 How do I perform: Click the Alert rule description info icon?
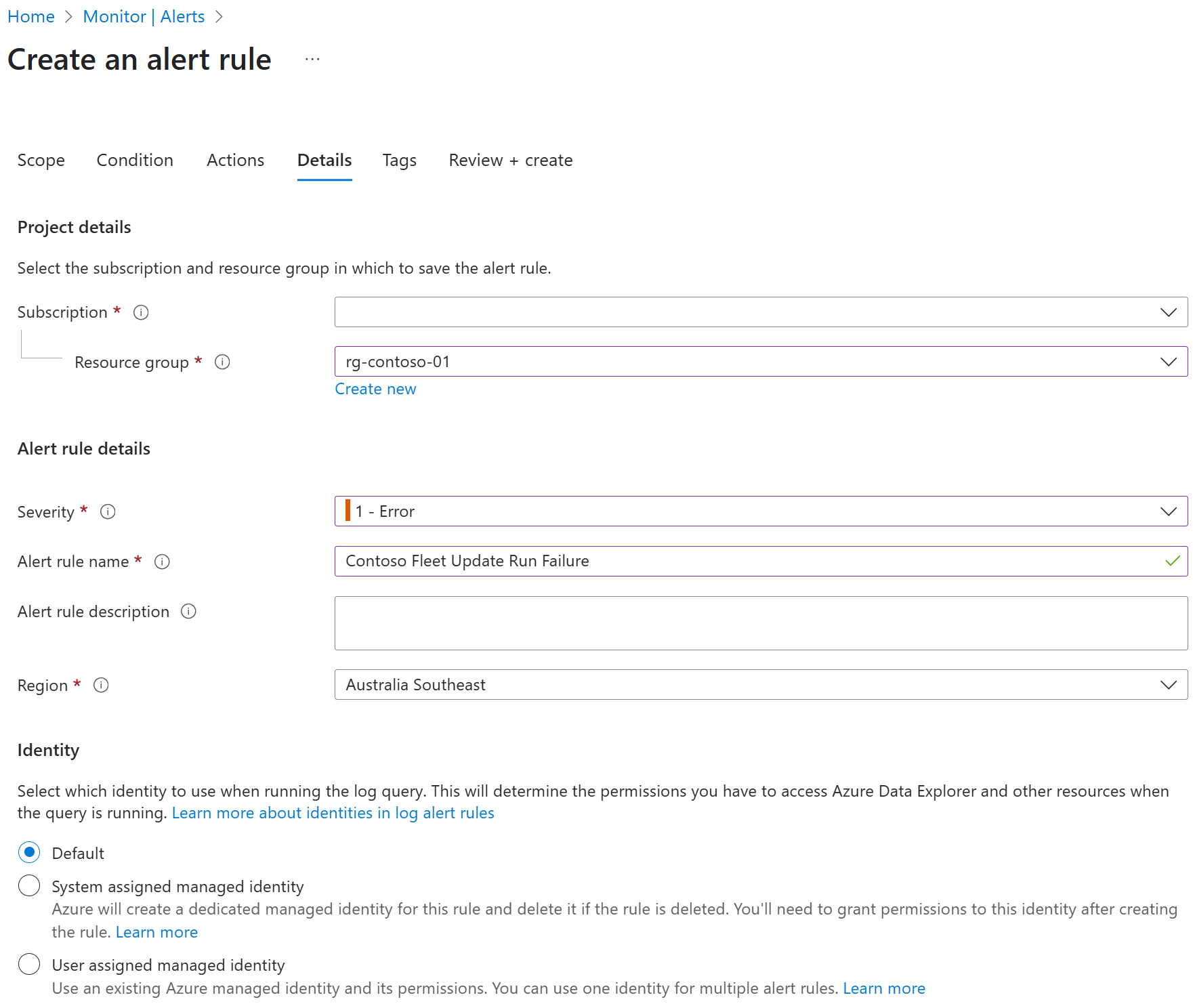point(188,611)
